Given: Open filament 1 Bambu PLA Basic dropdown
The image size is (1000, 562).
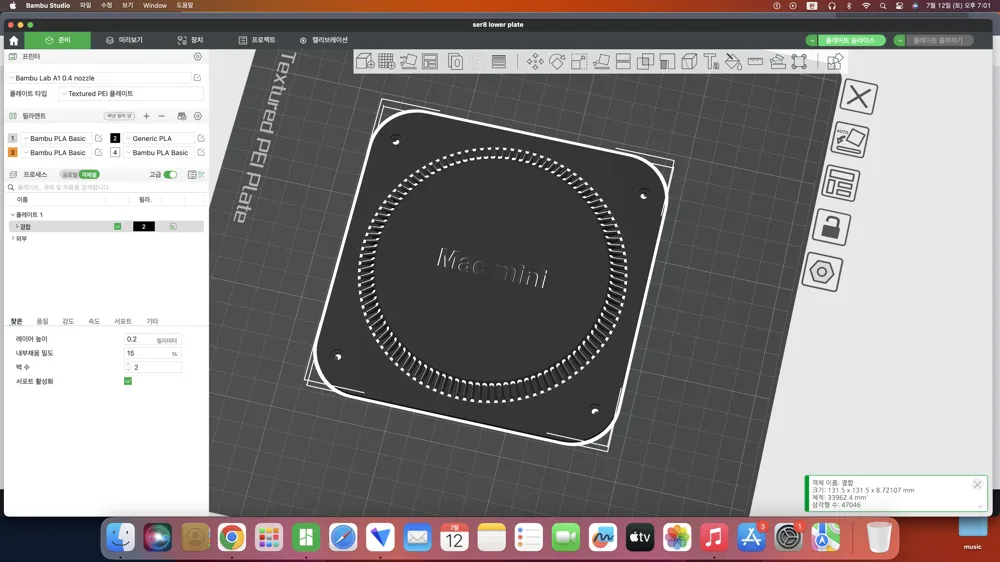Looking at the screenshot, I should click(57, 138).
